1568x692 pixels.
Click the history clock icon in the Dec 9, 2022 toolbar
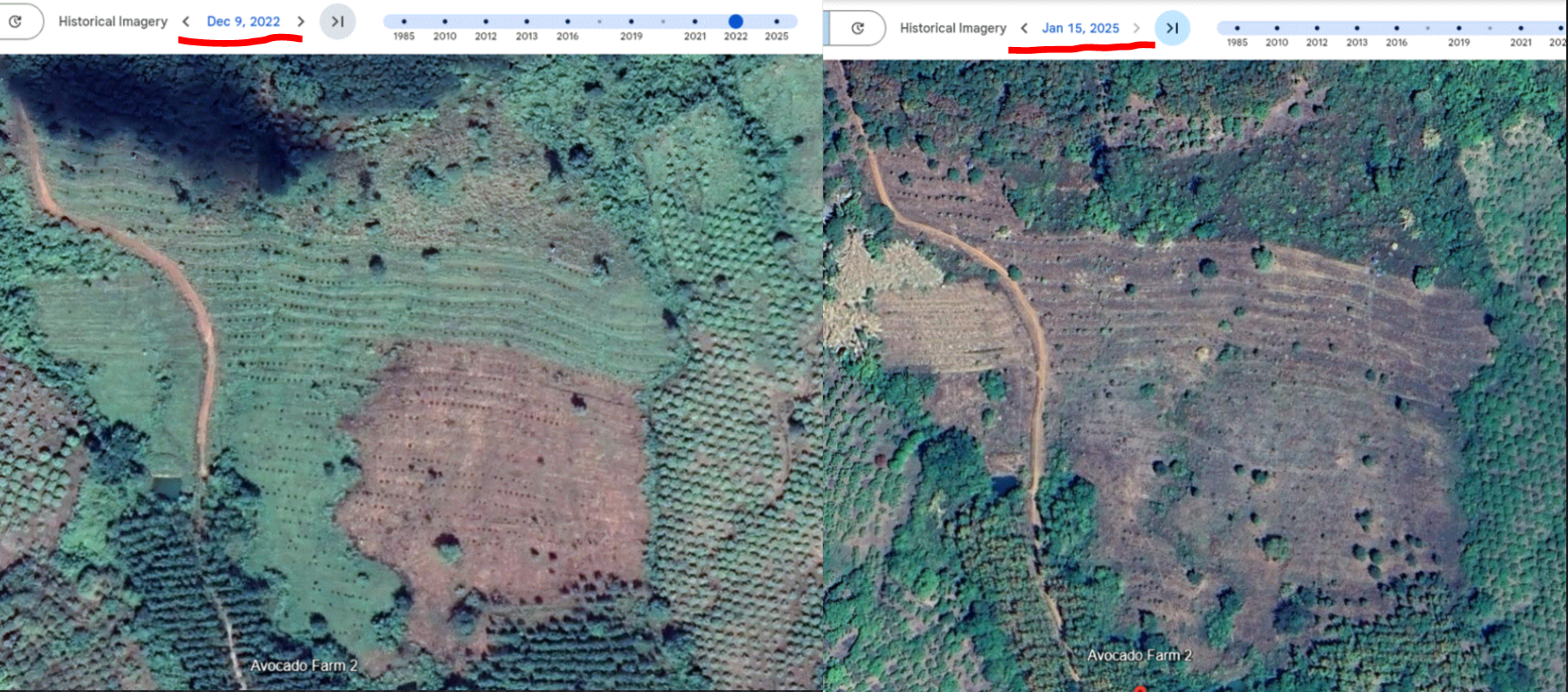coord(16,21)
